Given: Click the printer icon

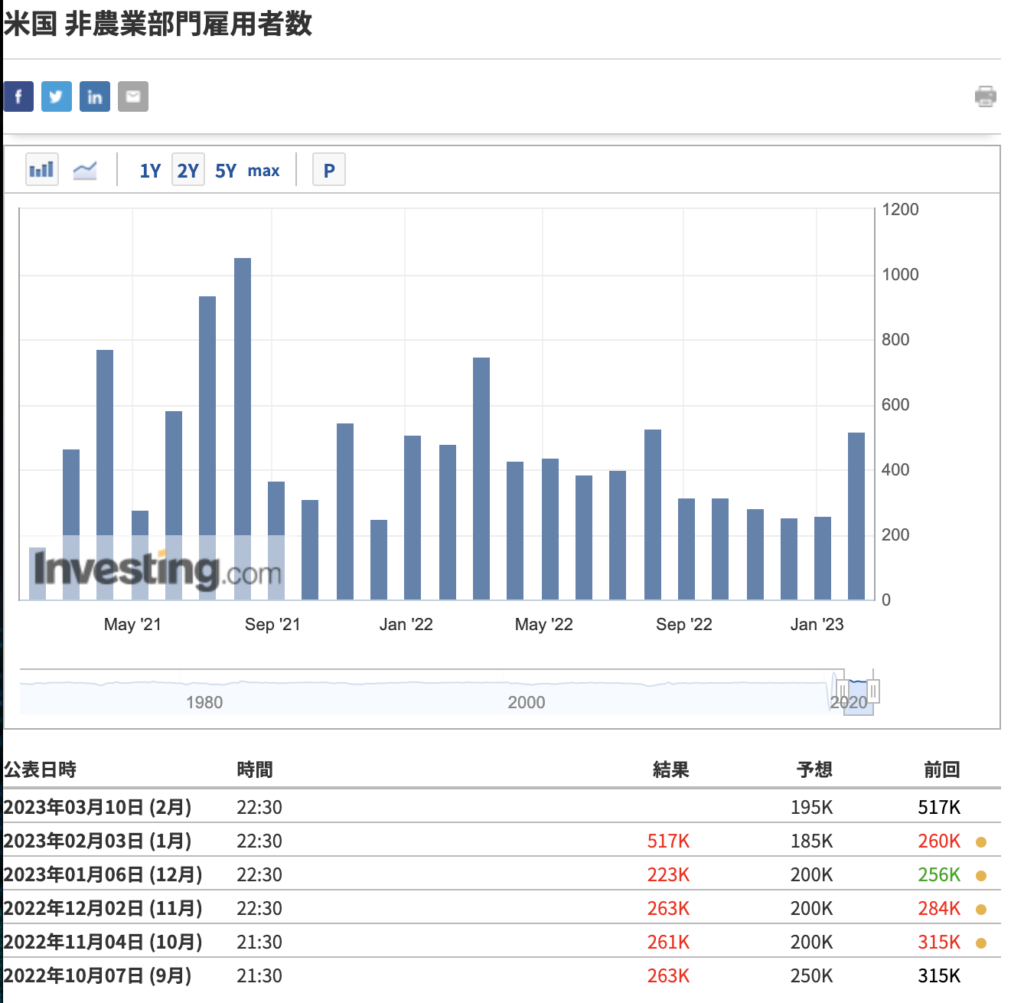Looking at the screenshot, I should (x=985, y=97).
